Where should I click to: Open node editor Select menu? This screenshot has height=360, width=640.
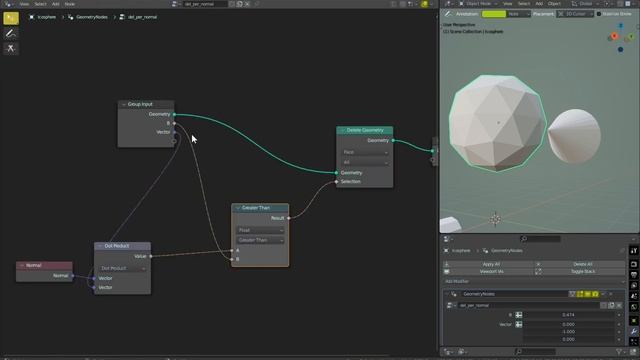[x=40, y=4]
